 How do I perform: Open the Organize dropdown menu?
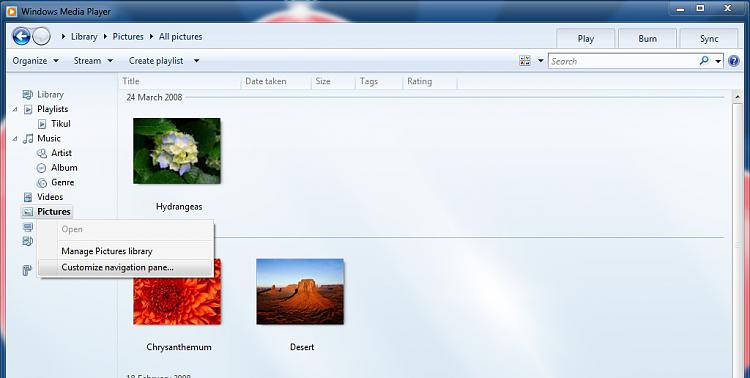pyautogui.click(x=35, y=61)
